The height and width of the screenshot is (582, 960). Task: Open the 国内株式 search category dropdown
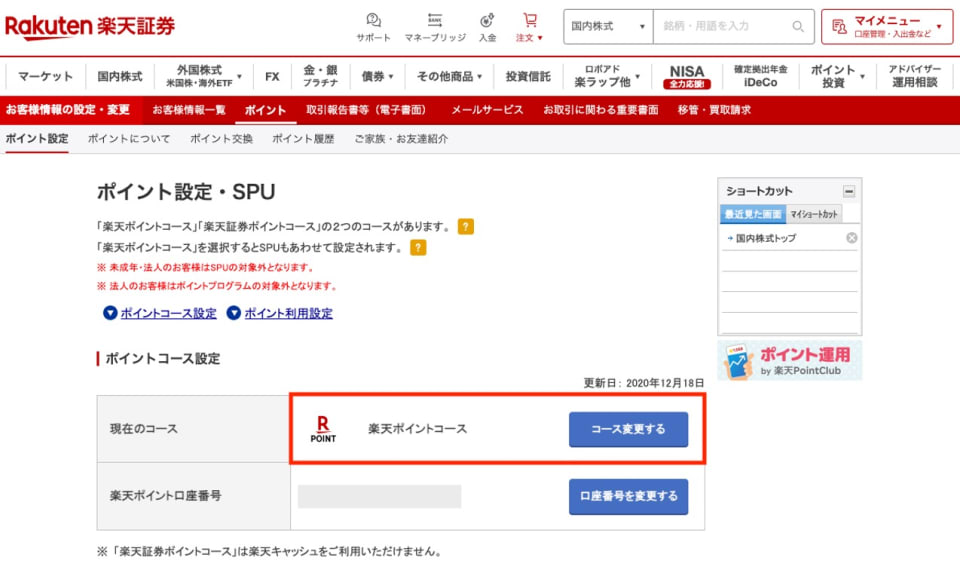coord(608,26)
